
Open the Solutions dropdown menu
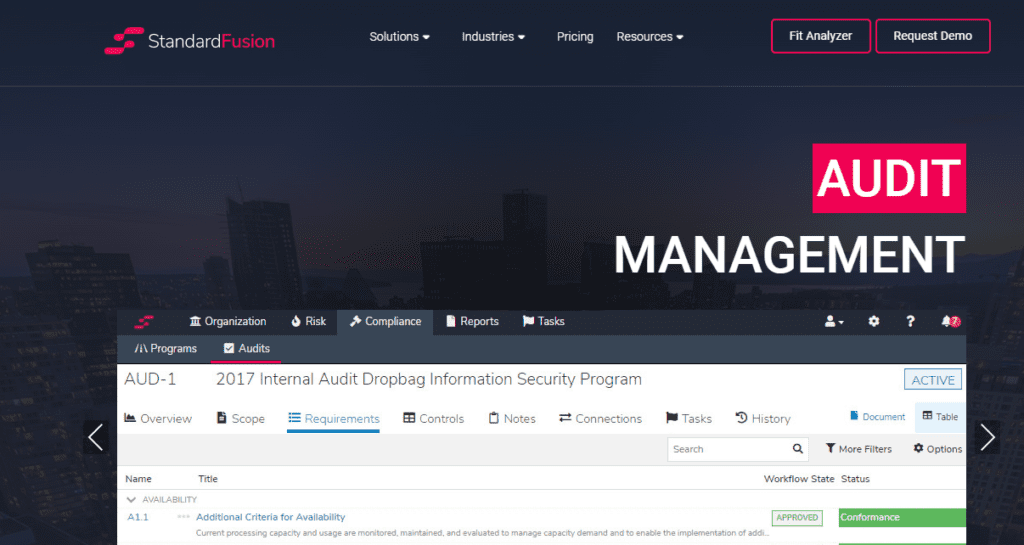point(399,37)
